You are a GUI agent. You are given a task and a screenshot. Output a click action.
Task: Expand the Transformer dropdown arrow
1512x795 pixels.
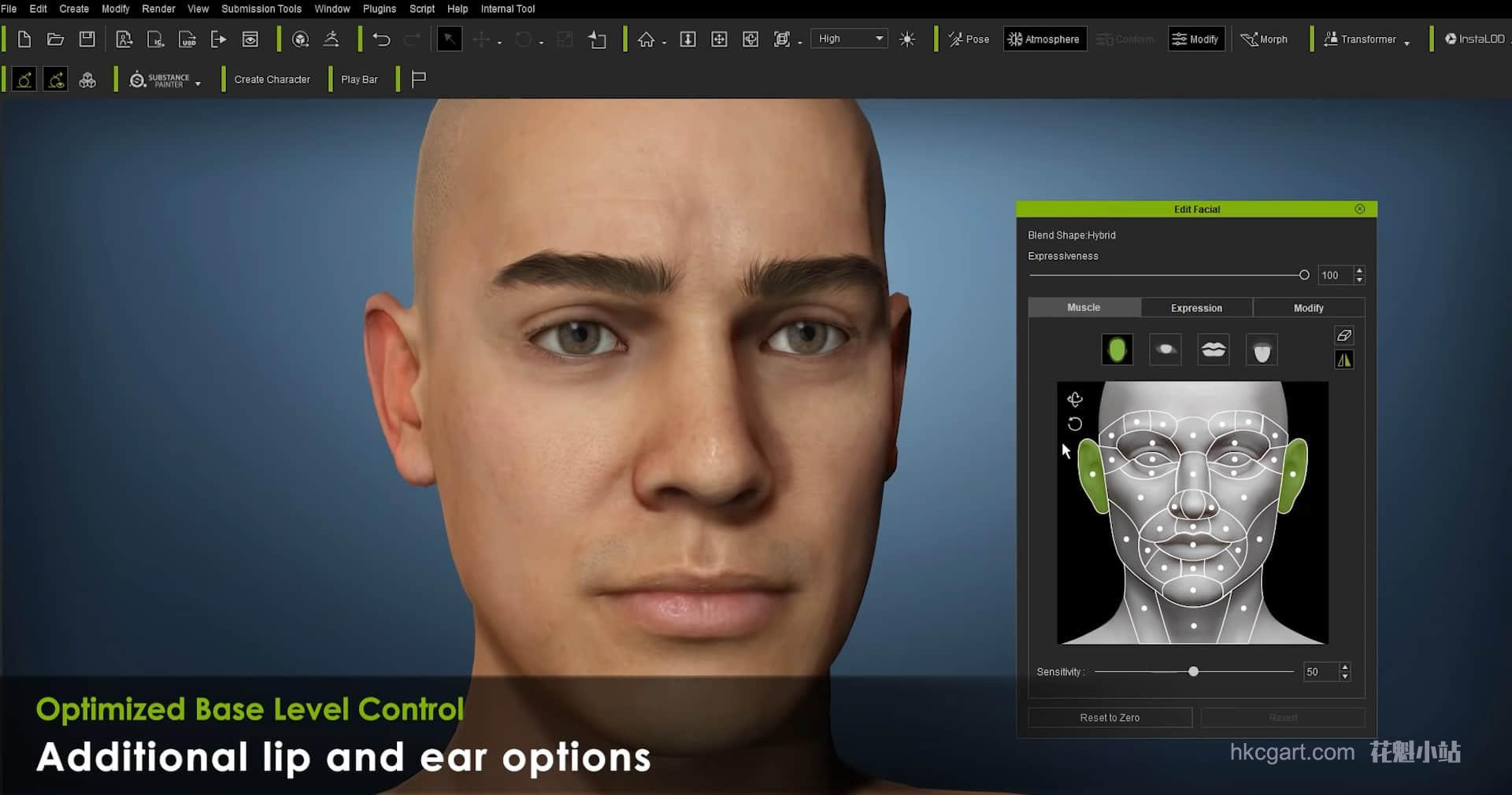click(1406, 43)
